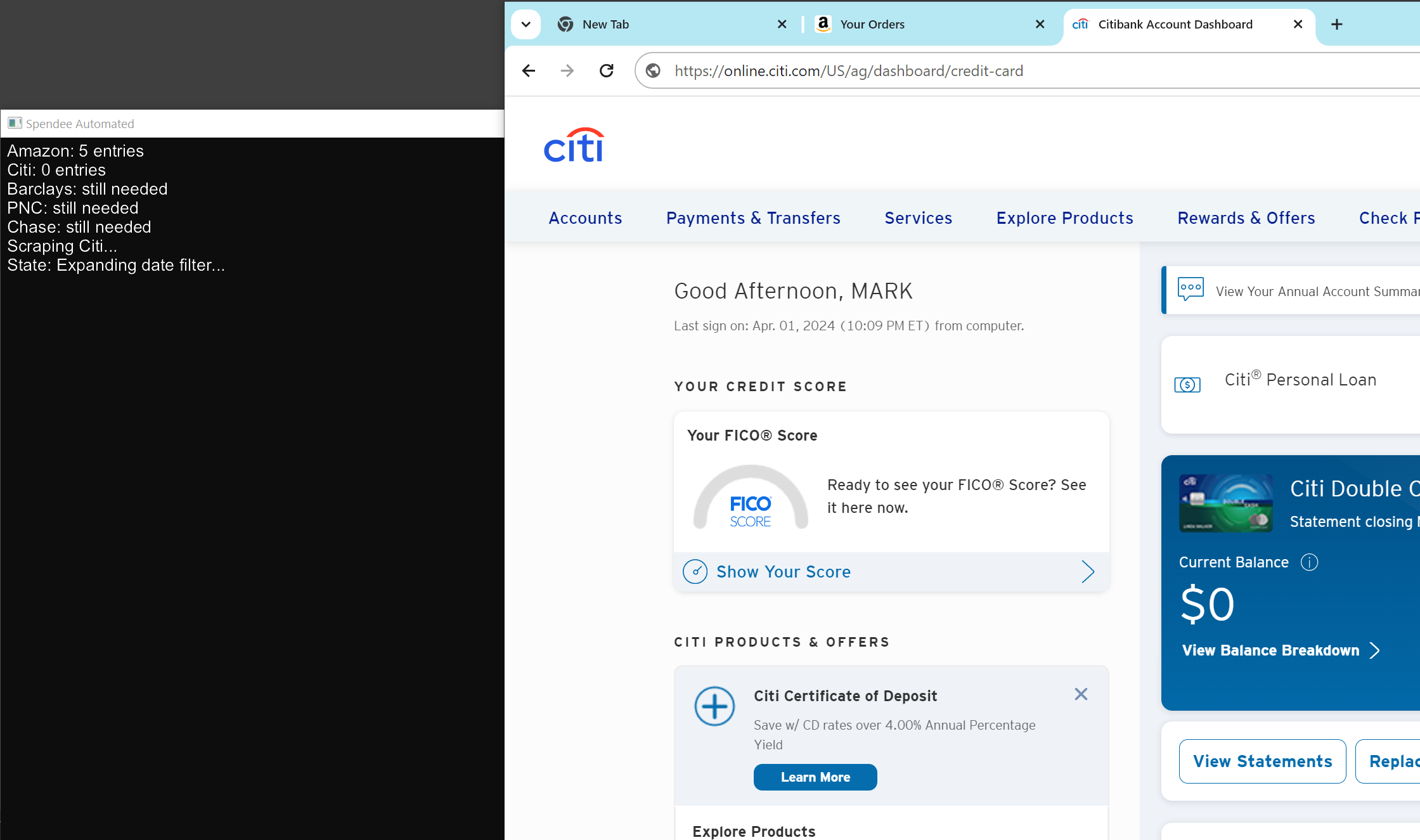
Task: Click the View Statements button
Action: click(x=1262, y=761)
